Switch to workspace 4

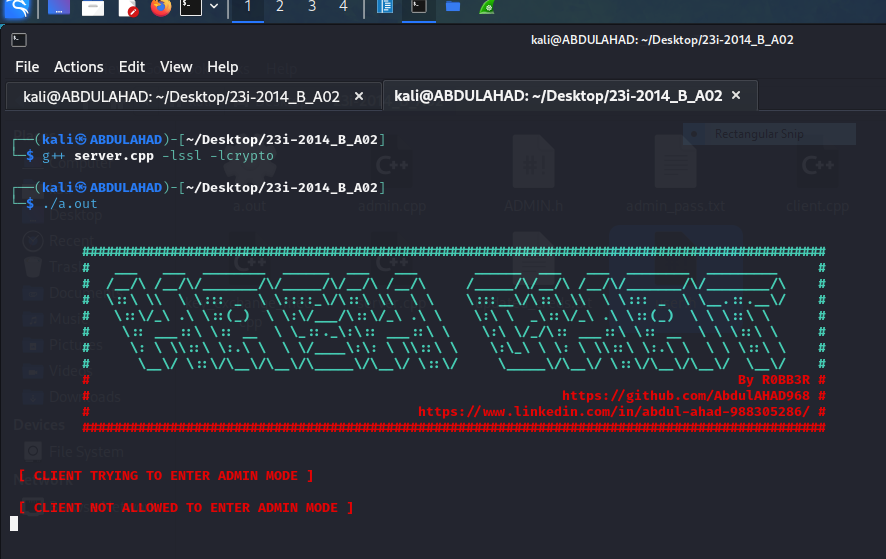pos(344,8)
